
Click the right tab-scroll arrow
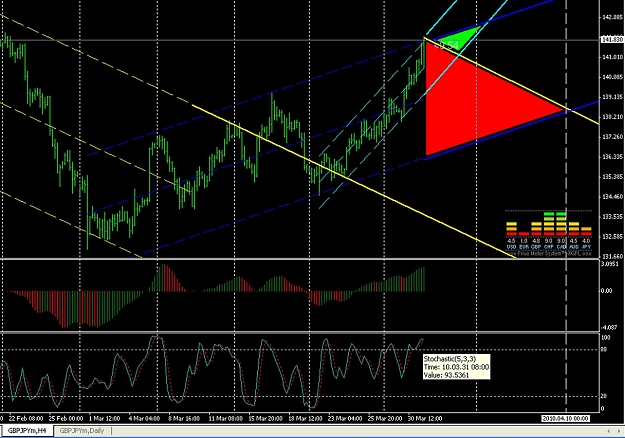[619, 431]
